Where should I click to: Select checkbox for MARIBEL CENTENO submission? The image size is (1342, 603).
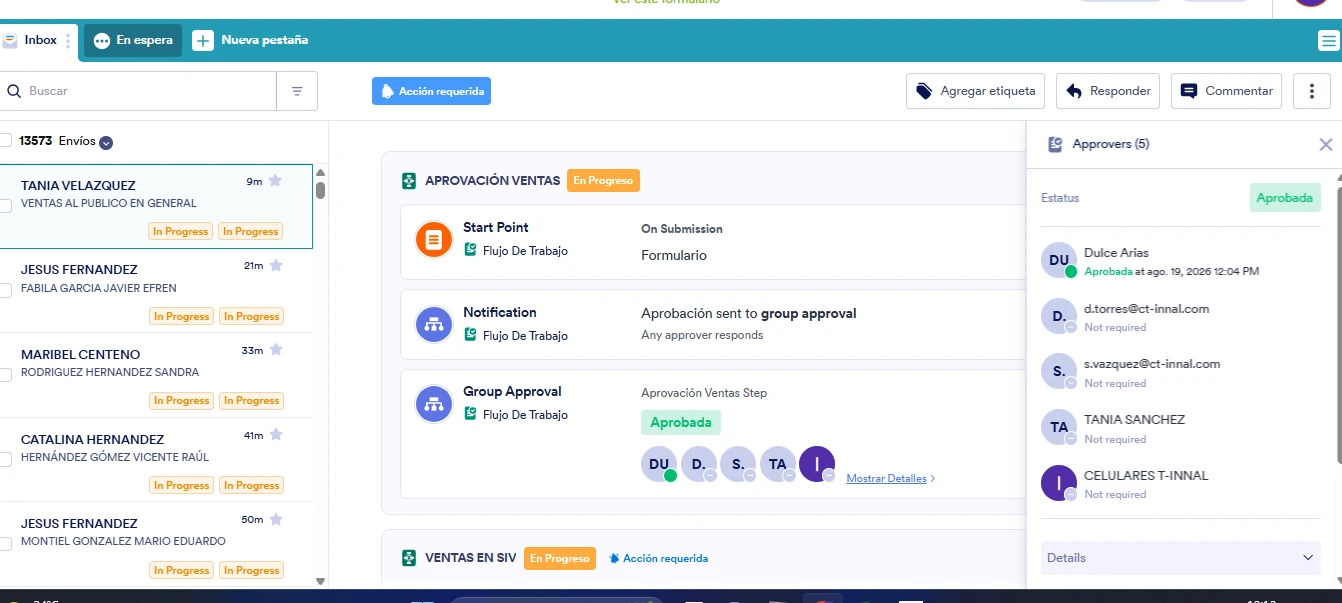pyautogui.click(x=6, y=375)
